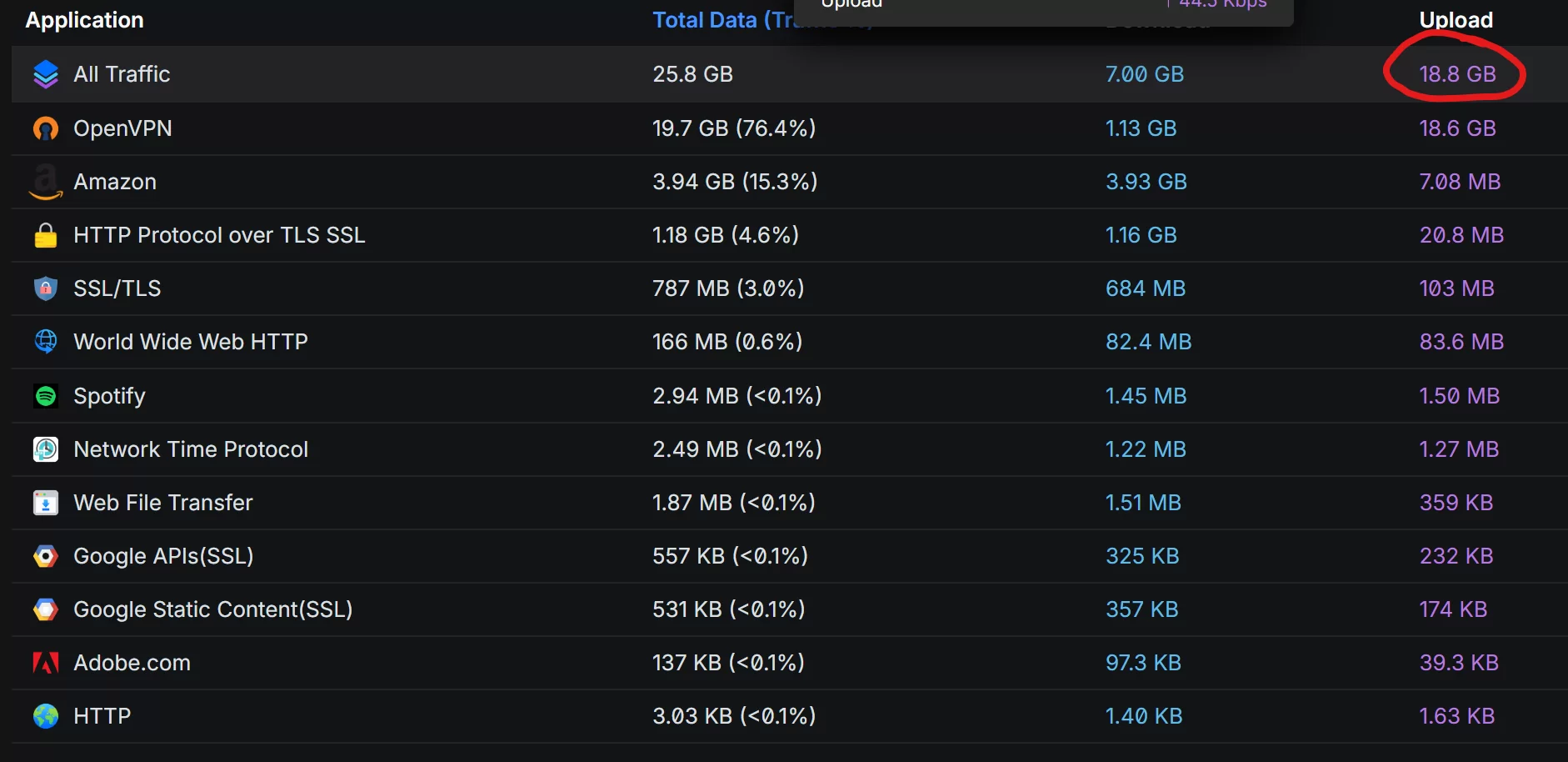
Task: Click the World Wide Web HTTP globe icon
Action: click(x=46, y=342)
